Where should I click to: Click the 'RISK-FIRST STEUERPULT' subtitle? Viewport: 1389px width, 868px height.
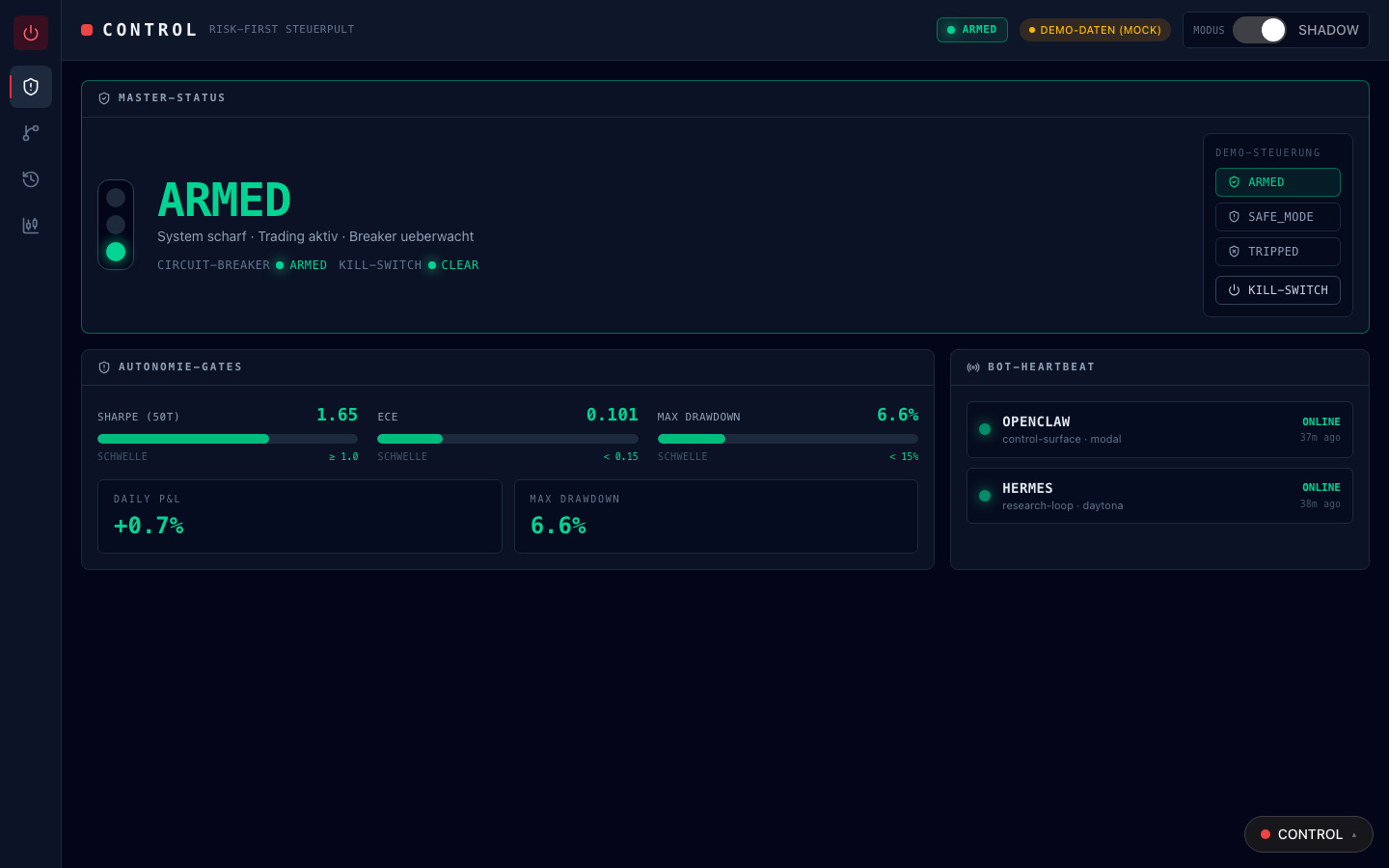pos(282,30)
